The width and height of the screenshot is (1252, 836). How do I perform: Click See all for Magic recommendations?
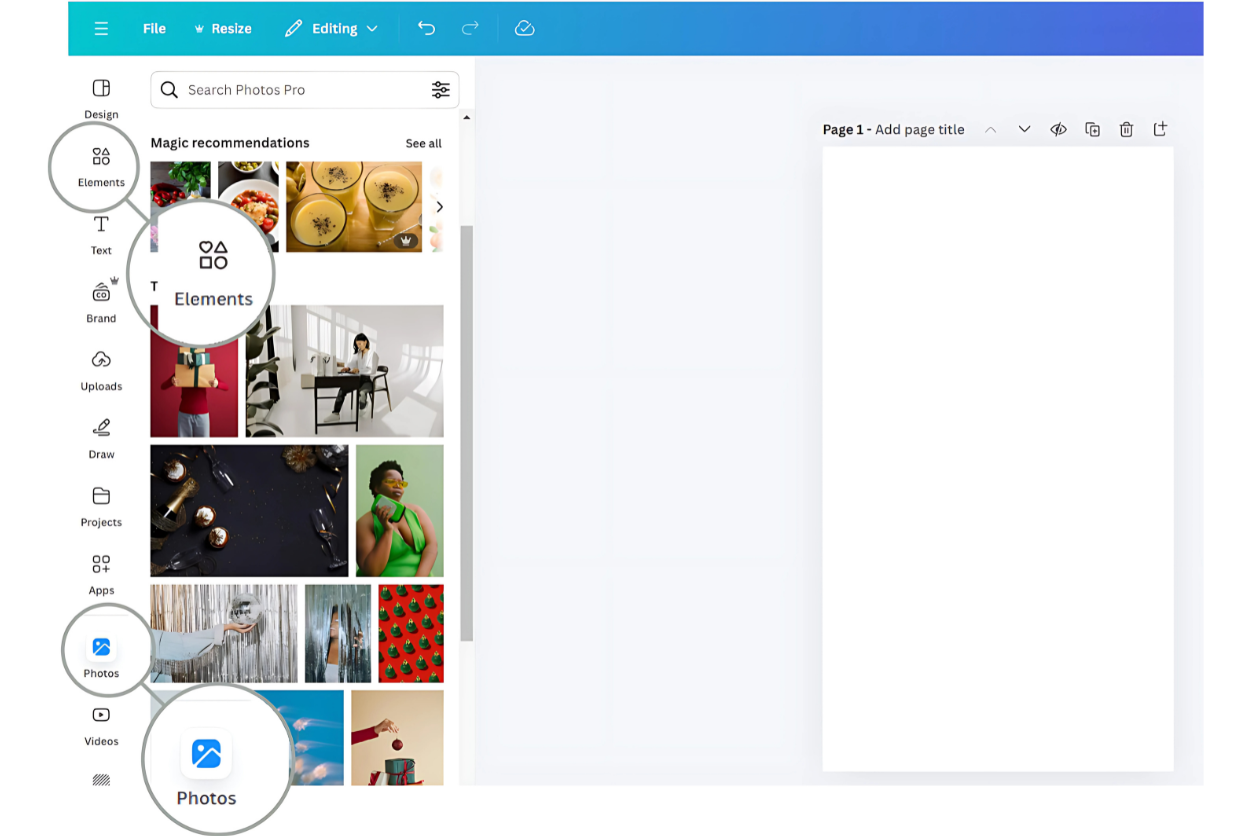tap(423, 144)
